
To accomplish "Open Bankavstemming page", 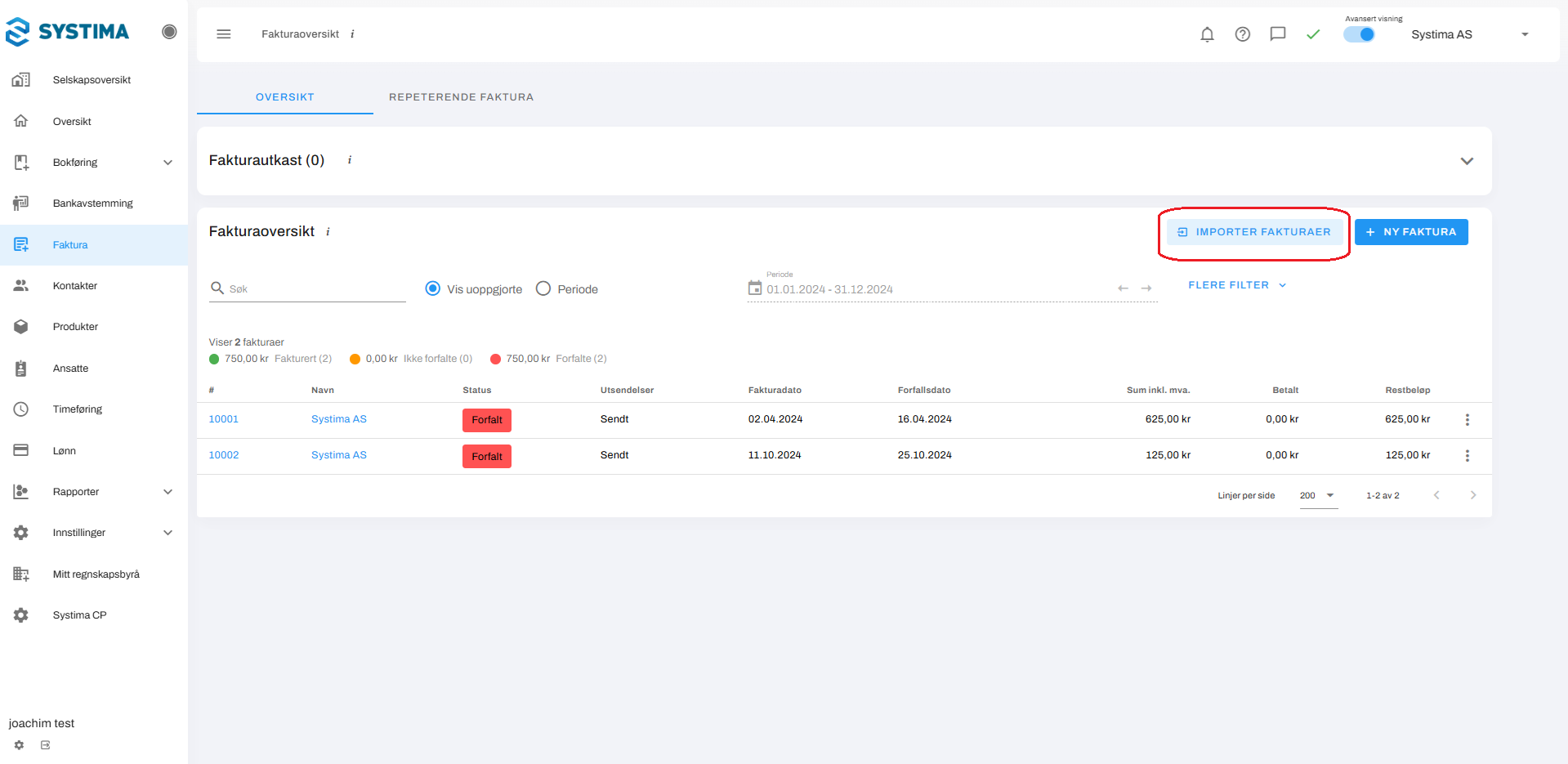I will pyautogui.click(x=94, y=203).
